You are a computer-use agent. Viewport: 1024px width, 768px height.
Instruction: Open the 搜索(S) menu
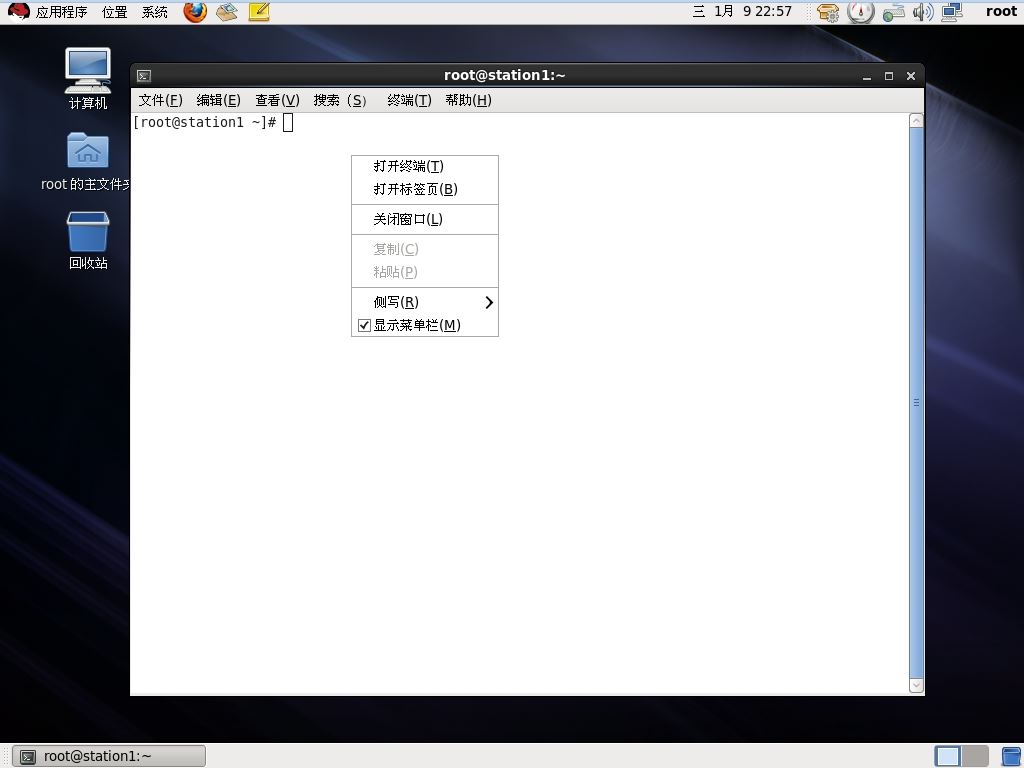[x=340, y=100]
